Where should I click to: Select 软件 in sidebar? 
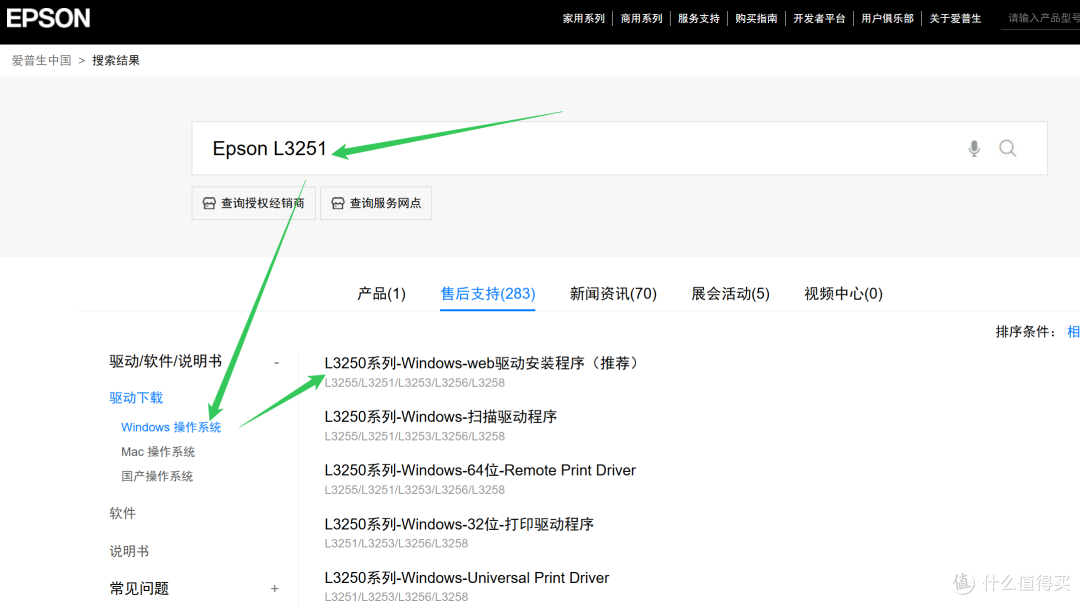(123, 513)
